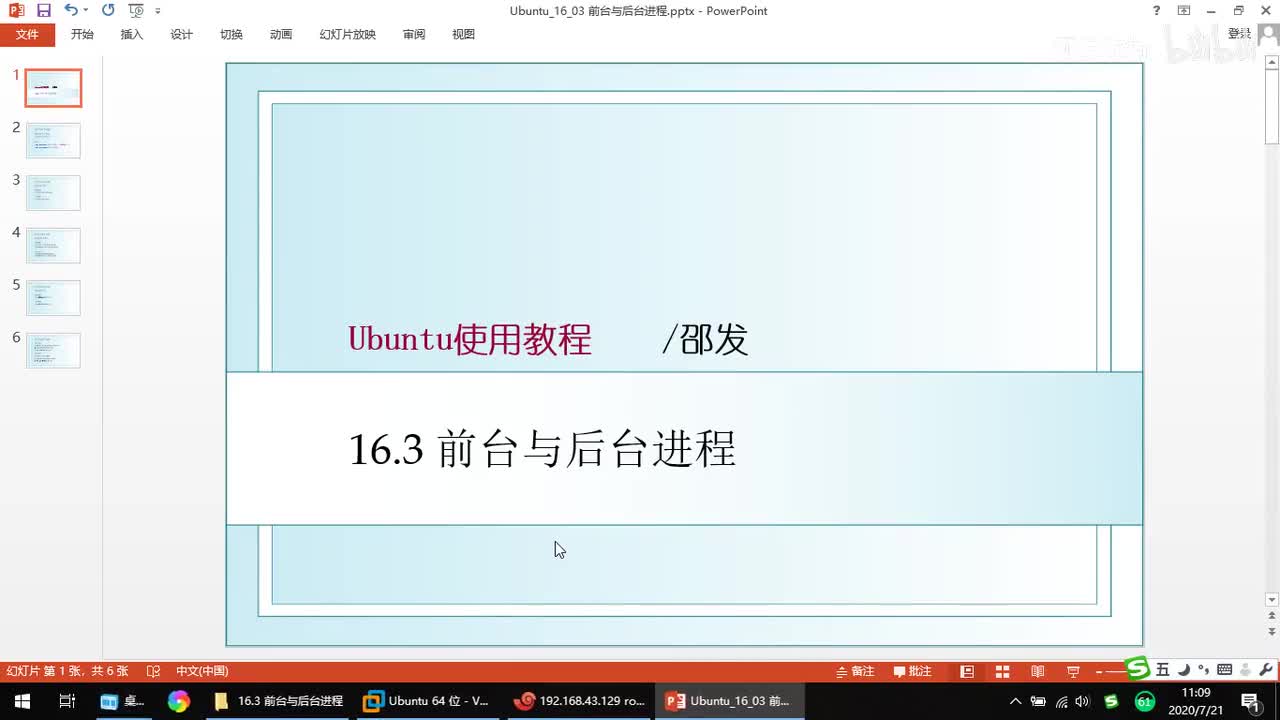Redo or repeat the last action

(x=108, y=10)
